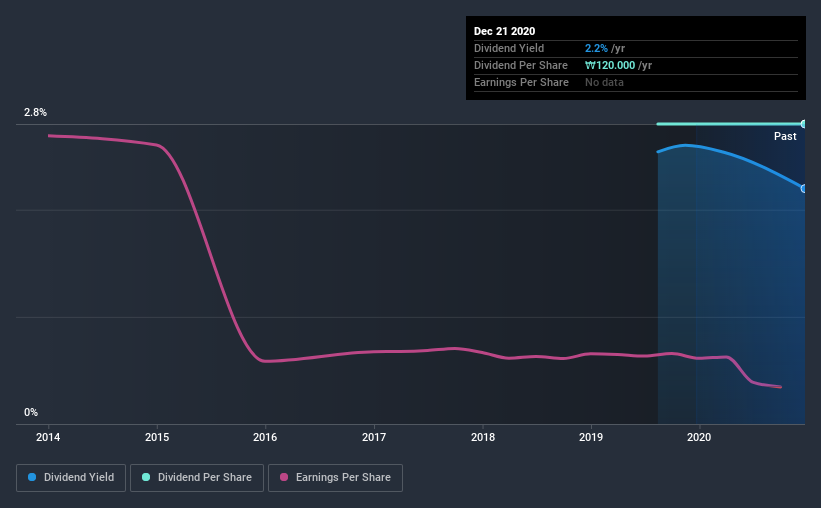The width and height of the screenshot is (821, 508).
Task: Click the 2017 x-axis label
Action: coord(374,437)
